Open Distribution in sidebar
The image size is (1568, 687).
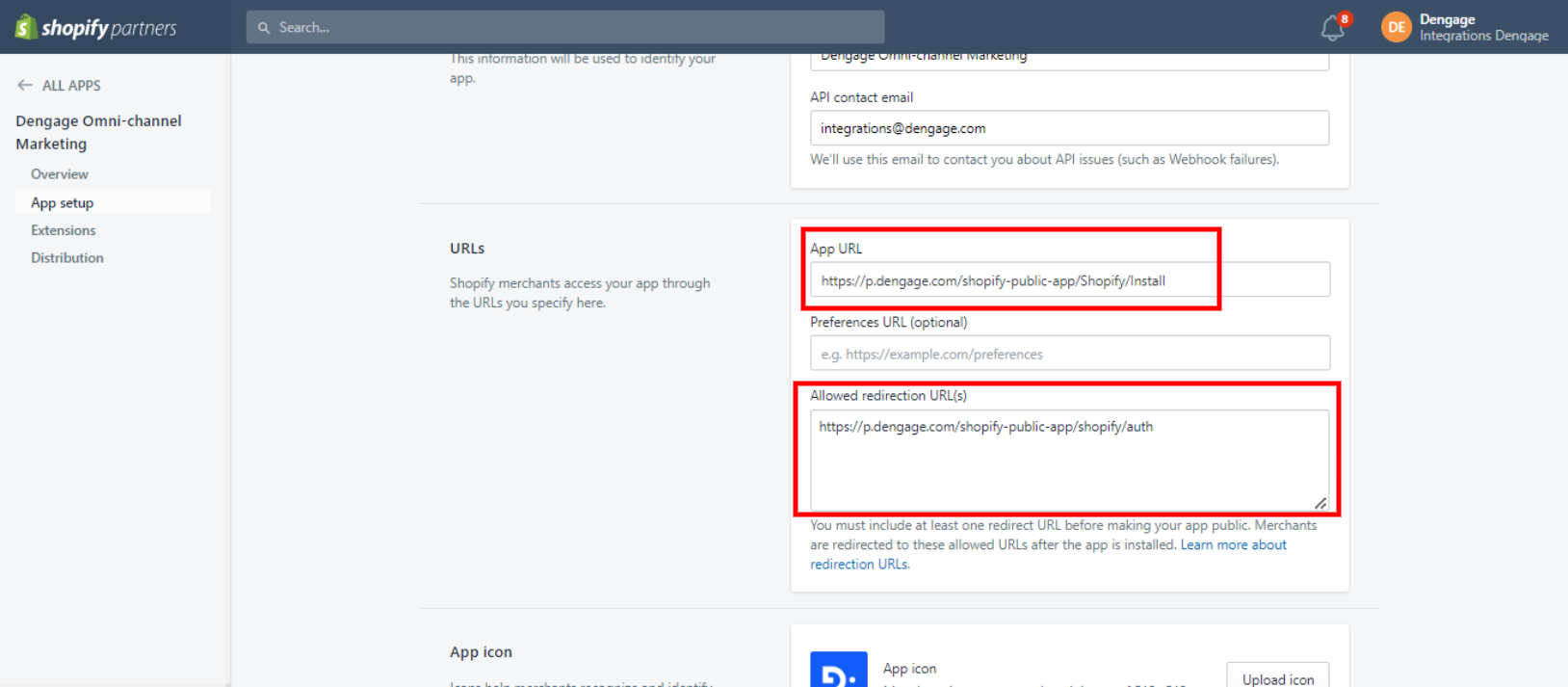coord(67,258)
